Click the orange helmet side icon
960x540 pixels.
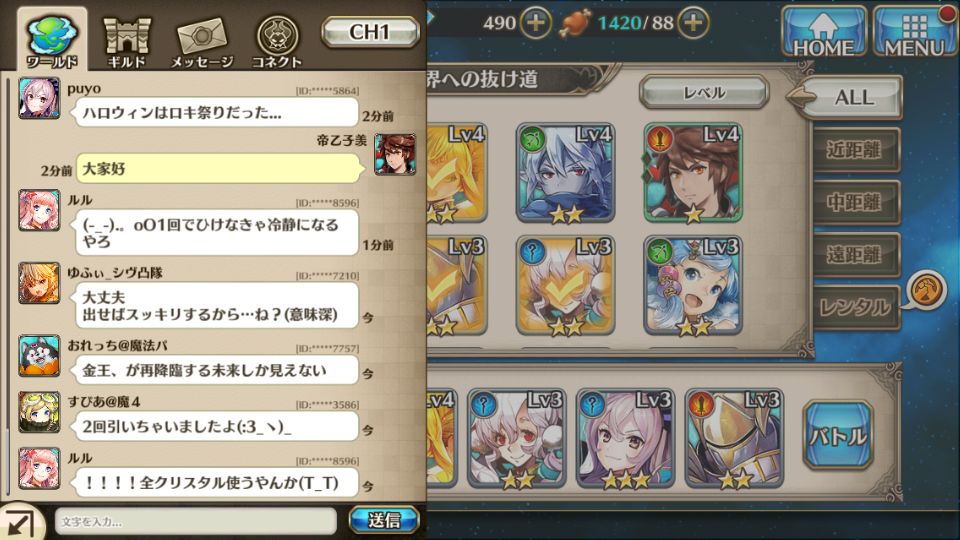924,291
